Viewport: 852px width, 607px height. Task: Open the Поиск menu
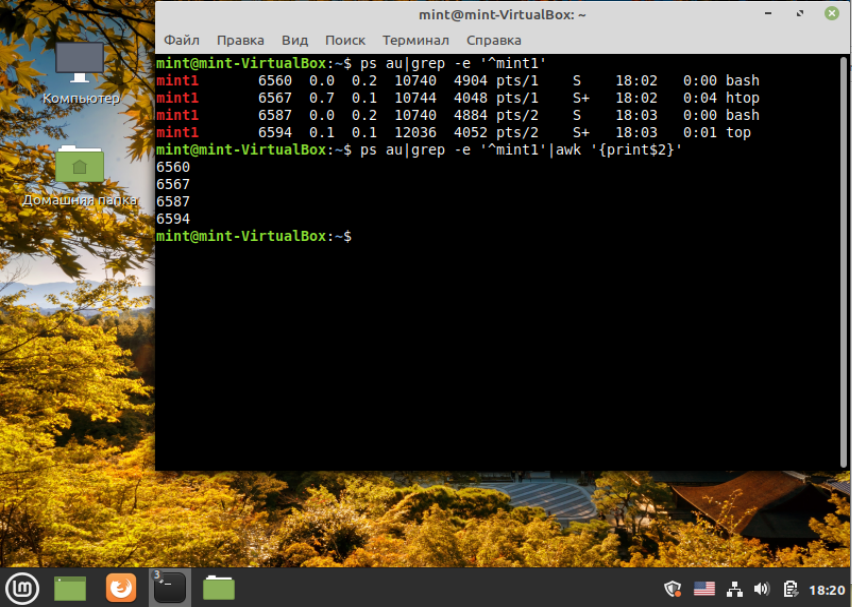coord(345,40)
